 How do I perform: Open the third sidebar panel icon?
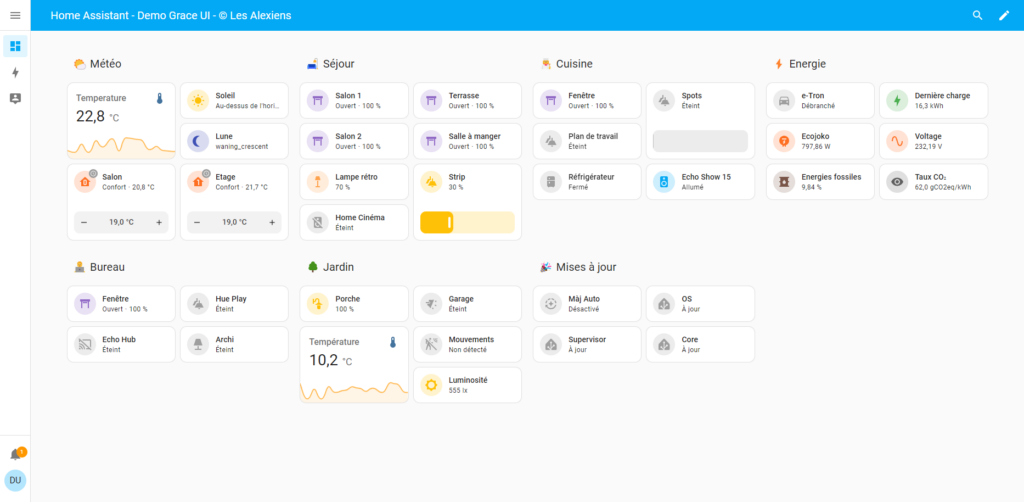pyautogui.click(x=15, y=99)
